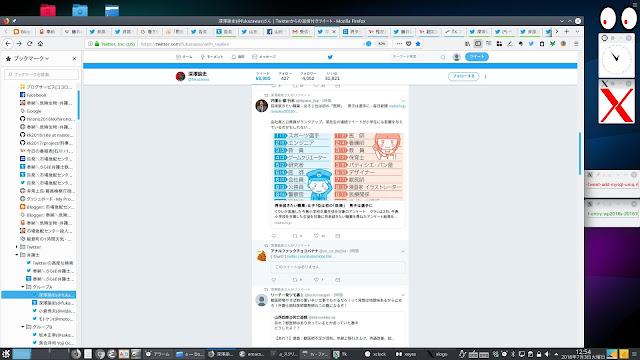This screenshot has width=640, height=360.
Task: Switch to xclock in taskbar
Action: tap(376, 354)
